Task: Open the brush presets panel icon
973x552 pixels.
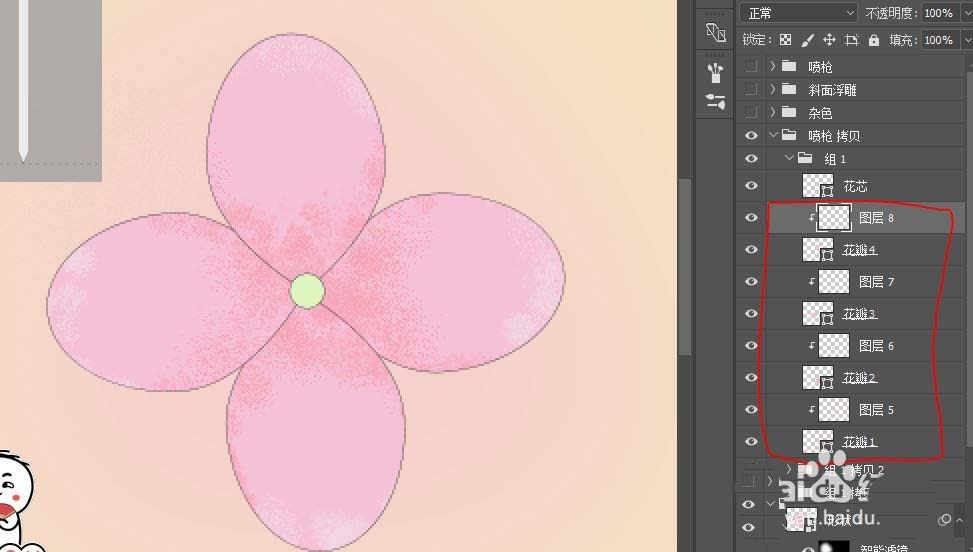Action: tap(715, 72)
